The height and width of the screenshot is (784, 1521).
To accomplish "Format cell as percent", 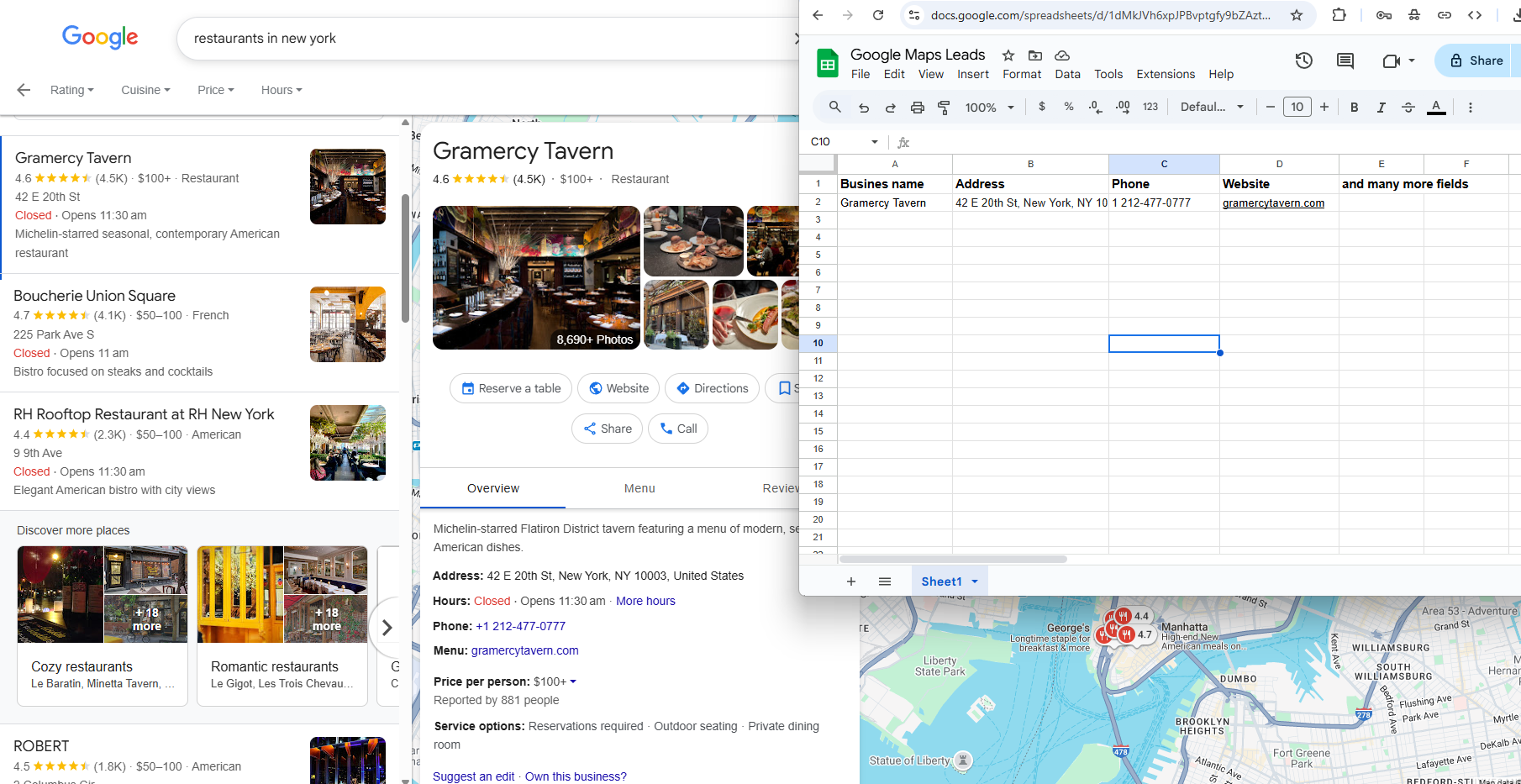I will click(1069, 107).
